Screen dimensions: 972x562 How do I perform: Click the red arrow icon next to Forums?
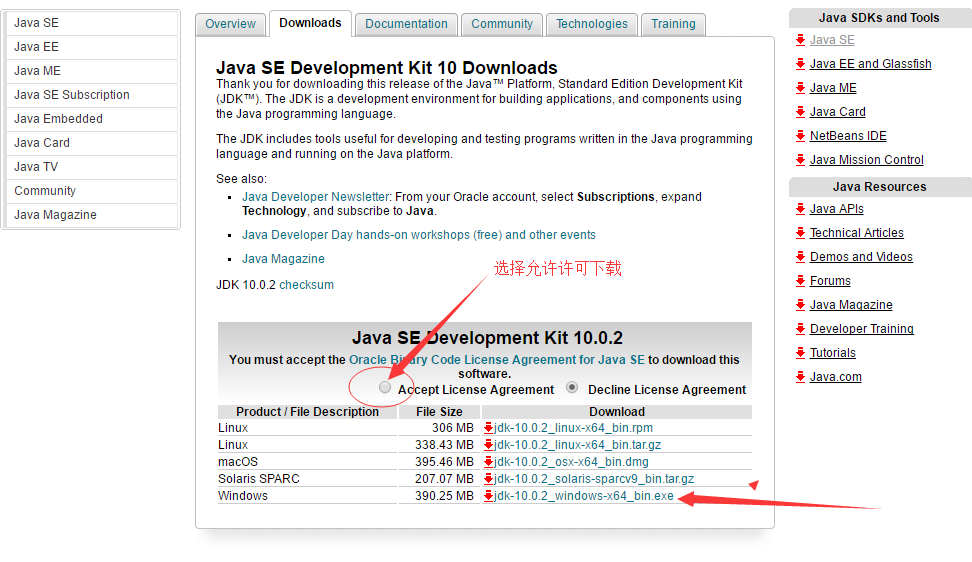[x=800, y=281]
